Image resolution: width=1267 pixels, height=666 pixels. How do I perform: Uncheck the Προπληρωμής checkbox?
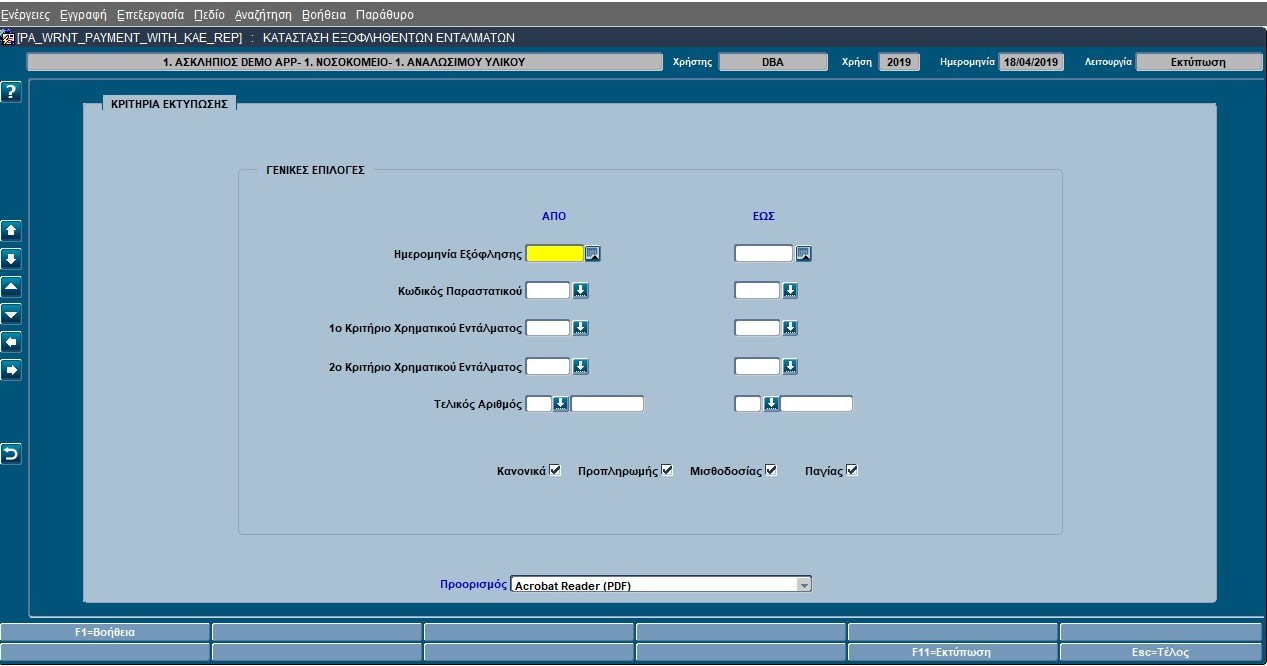pyautogui.click(x=667, y=470)
